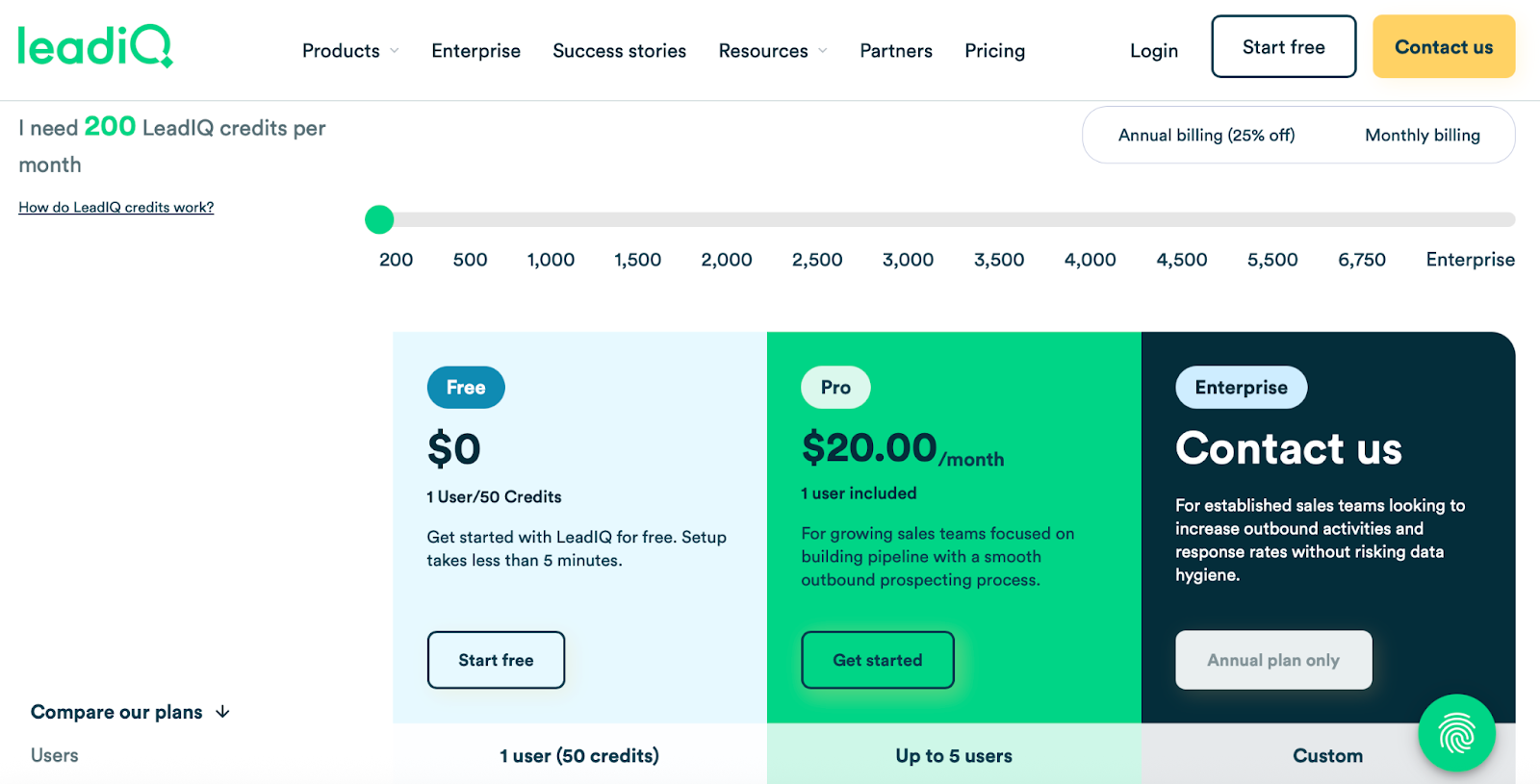
Task: Switch to Monthly billing
Action: pos(1422,135)
